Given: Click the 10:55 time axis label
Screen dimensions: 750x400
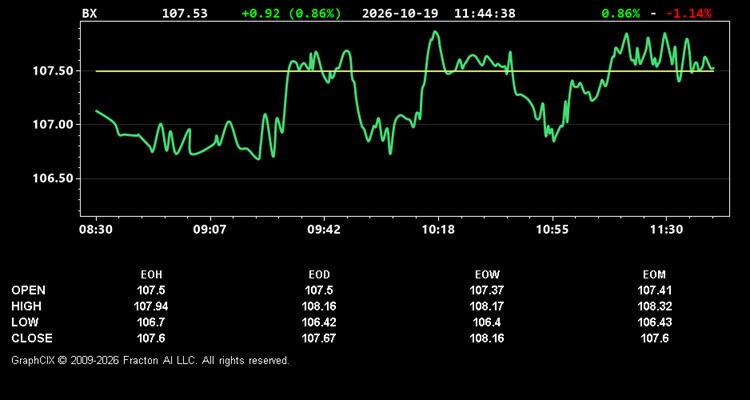Looking at the screenshot, I should (552, 230).
